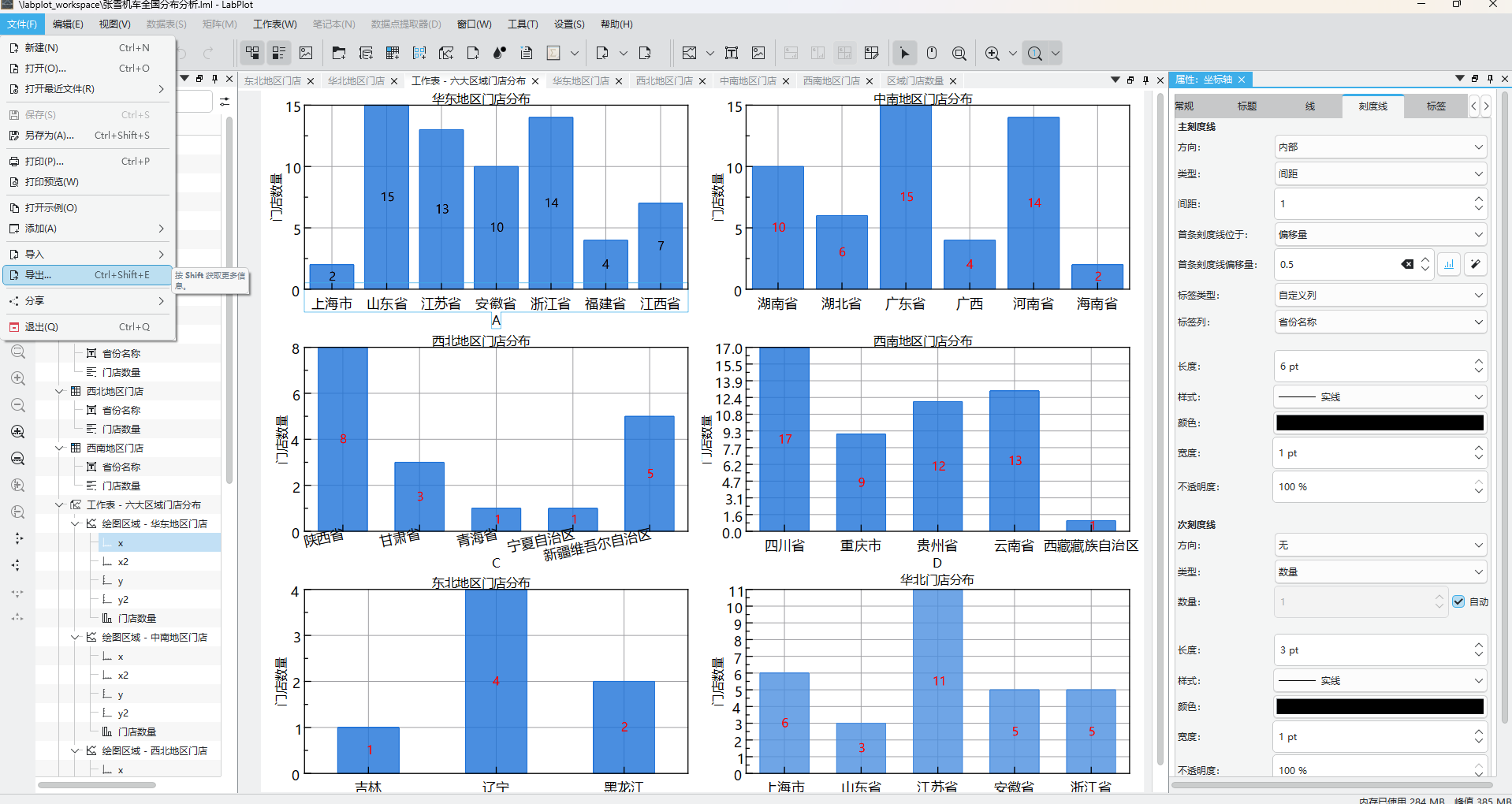Click the sidebar zoom in X icon
Image resolution: width=1512 pixels, height=804 pixels.
click(x=17, y=432)
